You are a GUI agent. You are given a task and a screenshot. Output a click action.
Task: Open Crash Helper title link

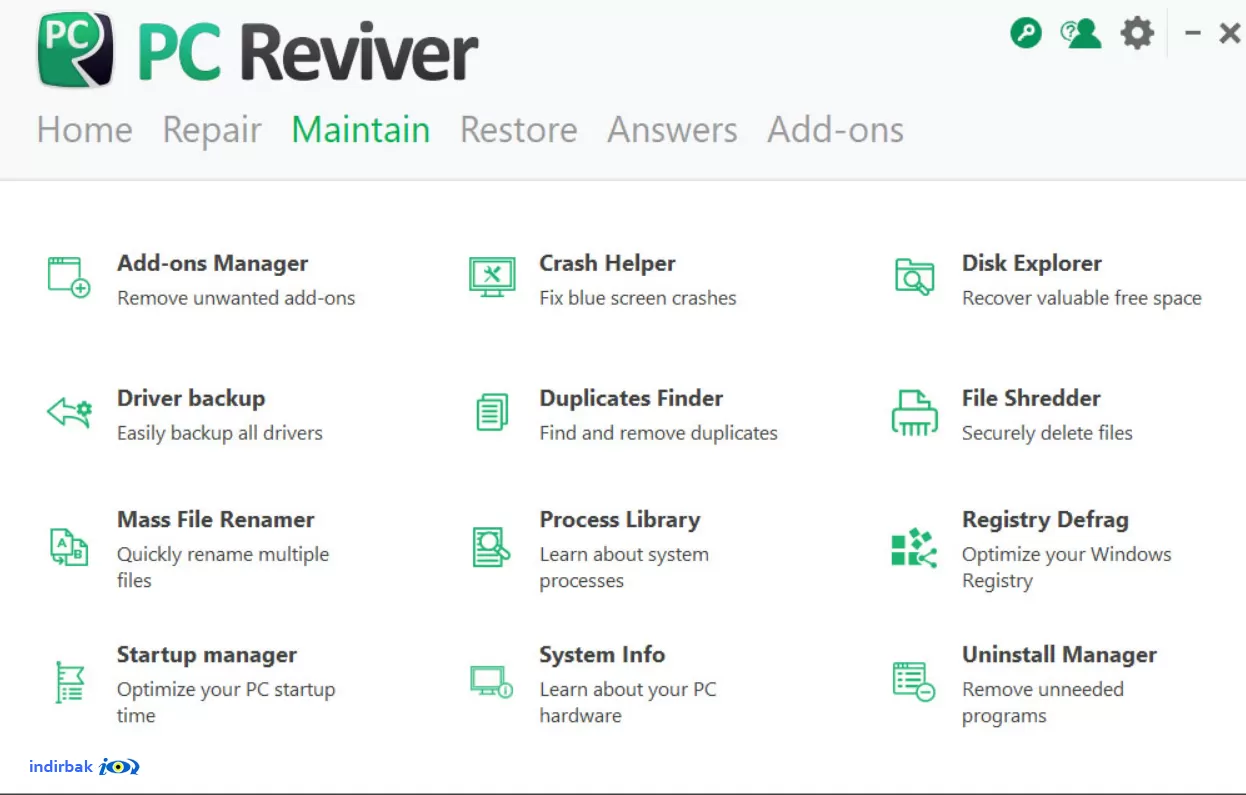pyautogui.click(x=608, y=264)
